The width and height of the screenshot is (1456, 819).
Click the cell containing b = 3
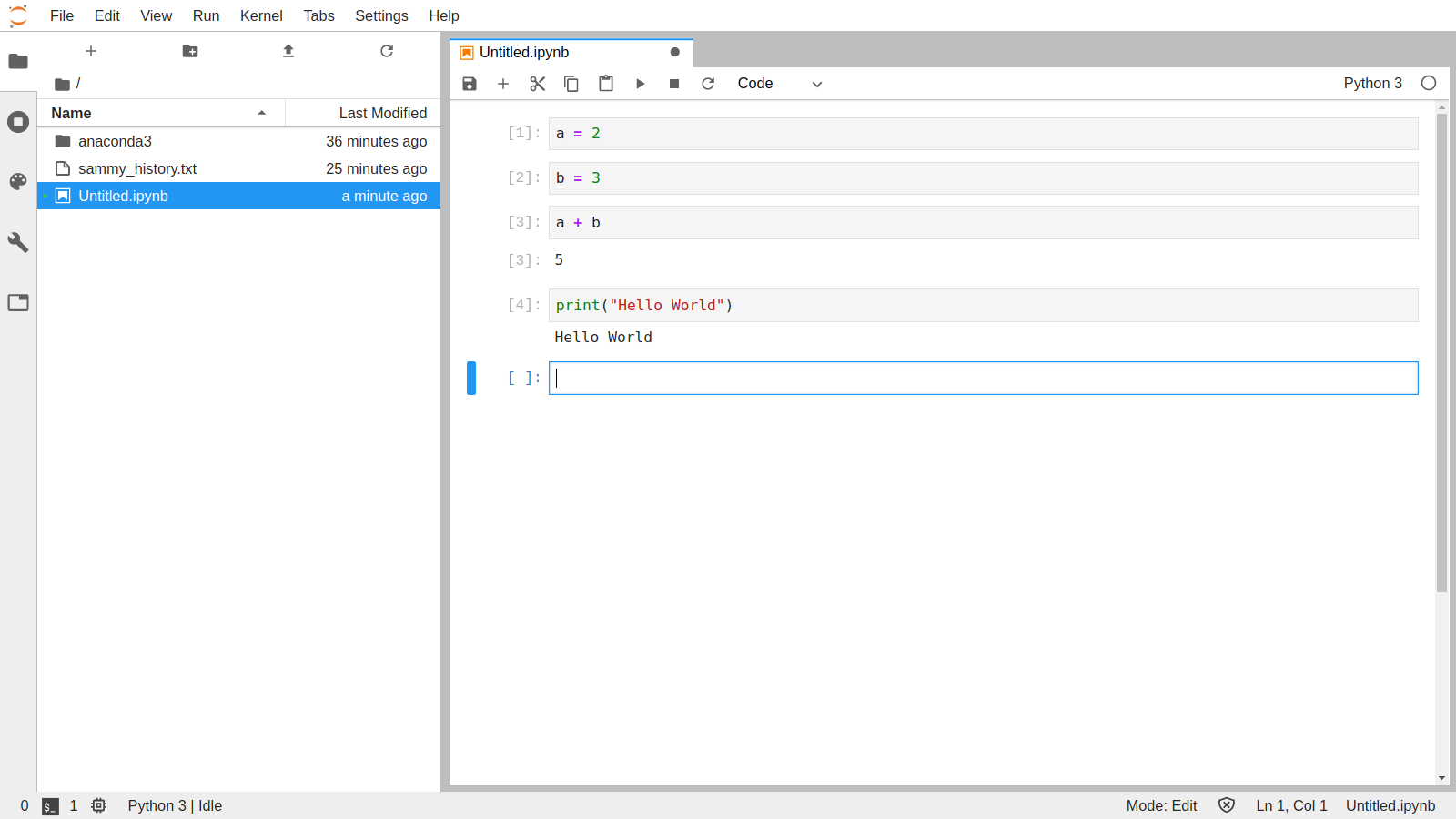click(983, 178)
